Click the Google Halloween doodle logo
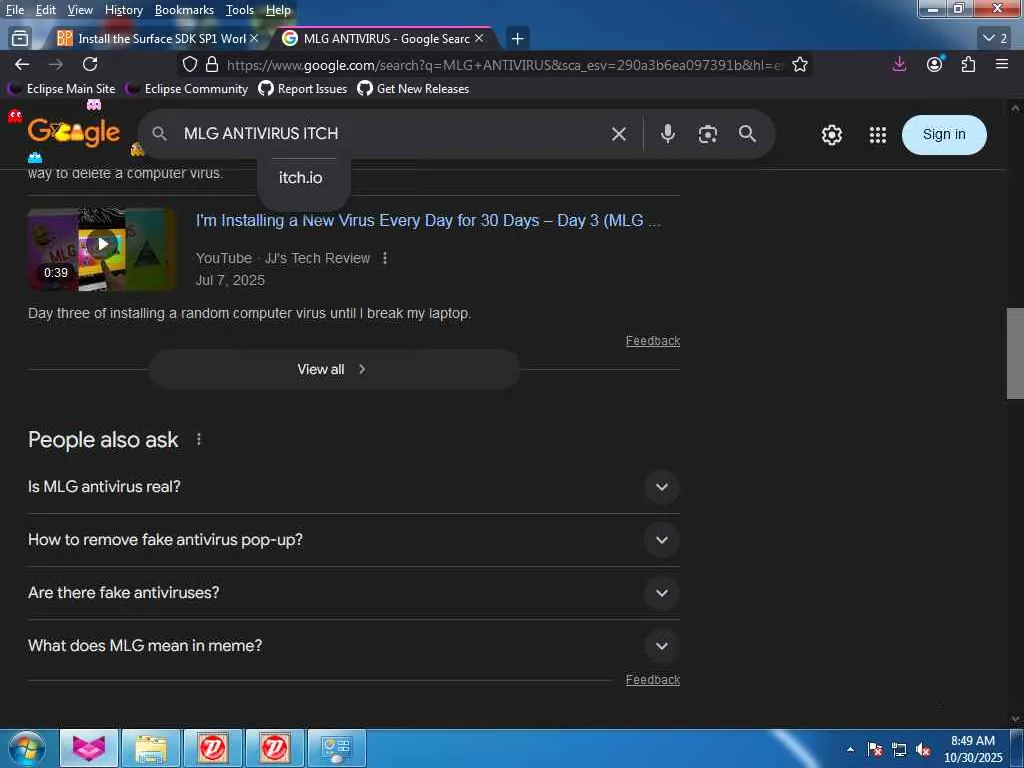The height and width of the screenshot is (768, 1024). 74,133
